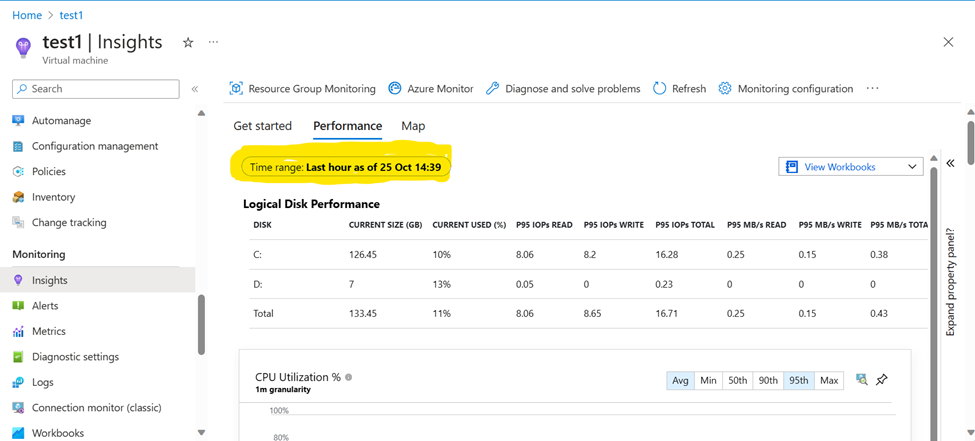The image size is (975, 441).
Task: Pin the CPU Utilization chart to dashboard
Action: pos(882,379)
